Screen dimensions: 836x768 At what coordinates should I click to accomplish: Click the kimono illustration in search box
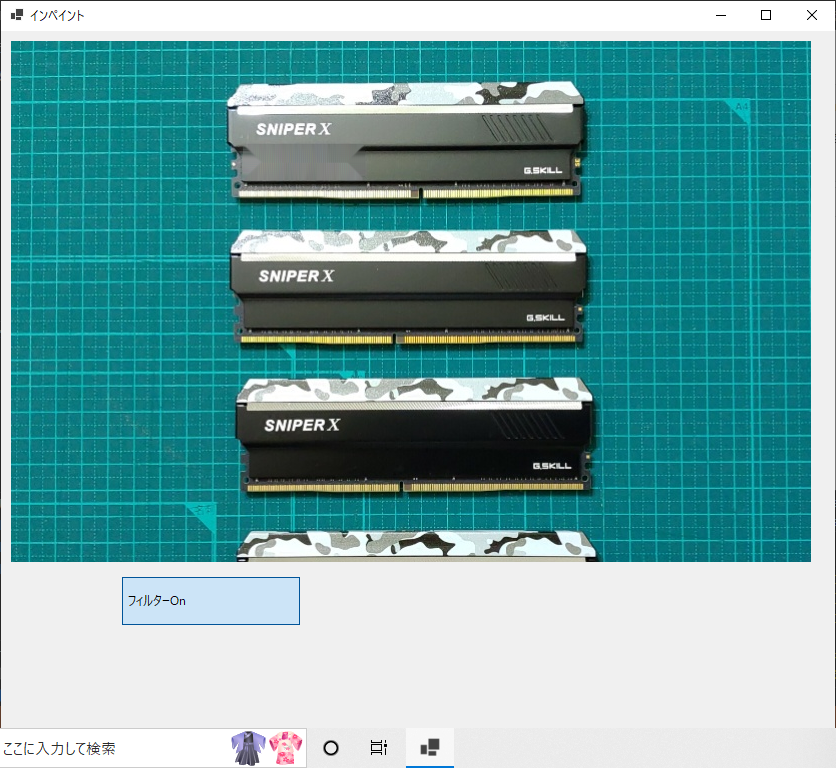267,748
